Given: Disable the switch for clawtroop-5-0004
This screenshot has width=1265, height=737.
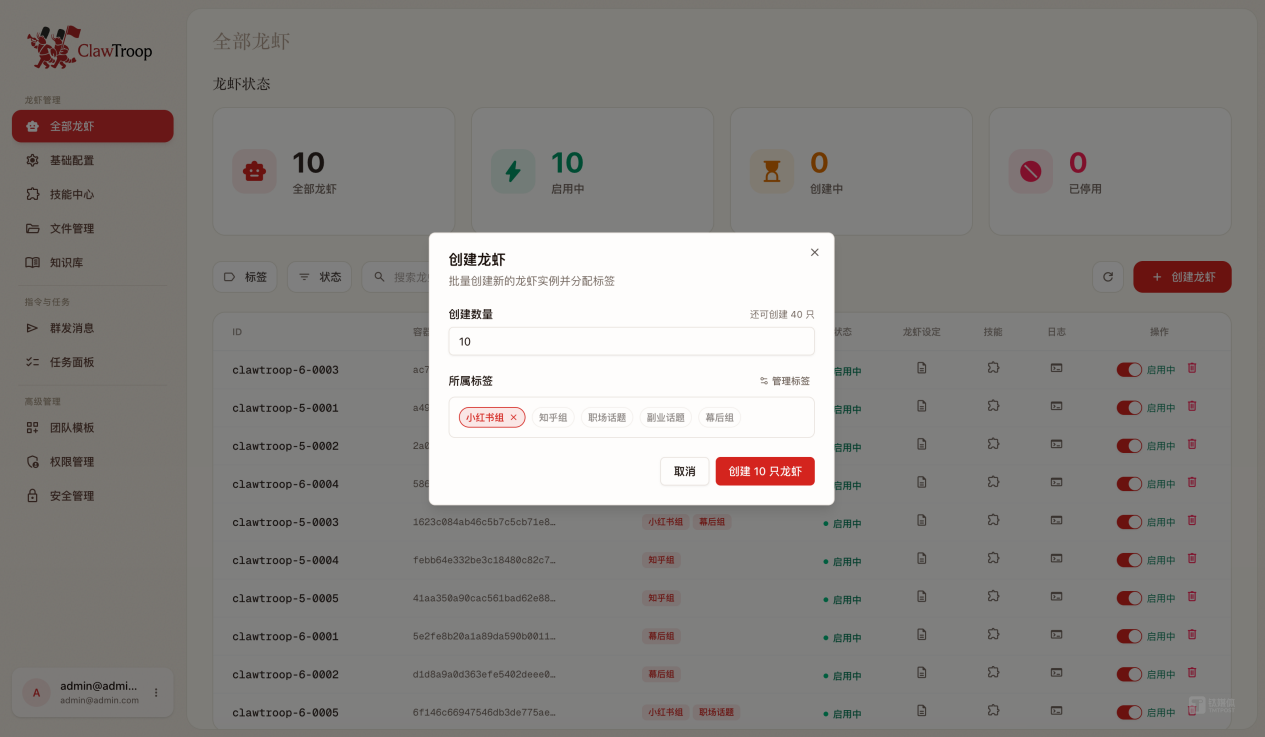Looking at the screenshot, I should click(x=1129, y=559).
